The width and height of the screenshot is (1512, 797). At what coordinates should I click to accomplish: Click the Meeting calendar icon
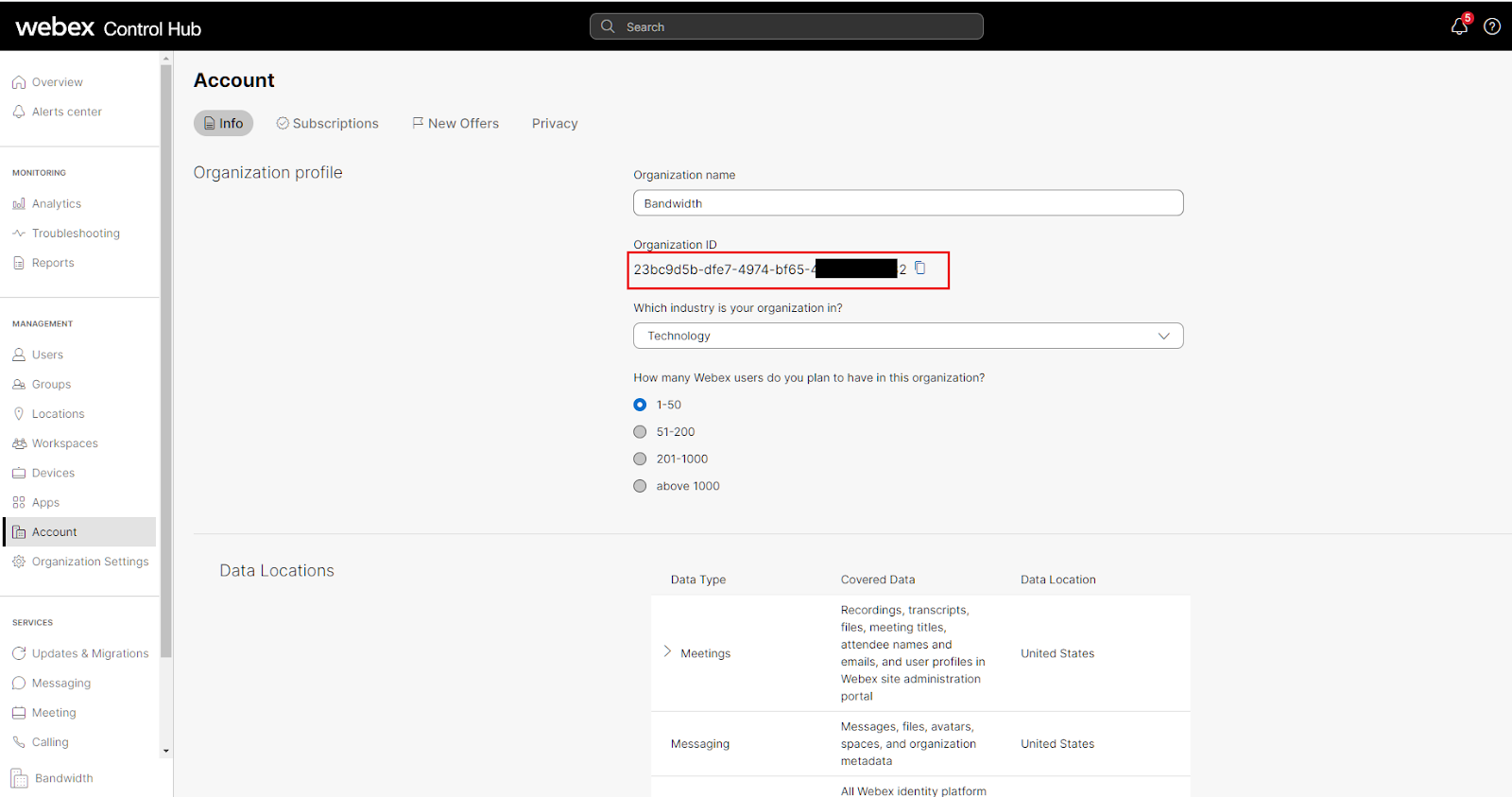[x=19, y=713]
